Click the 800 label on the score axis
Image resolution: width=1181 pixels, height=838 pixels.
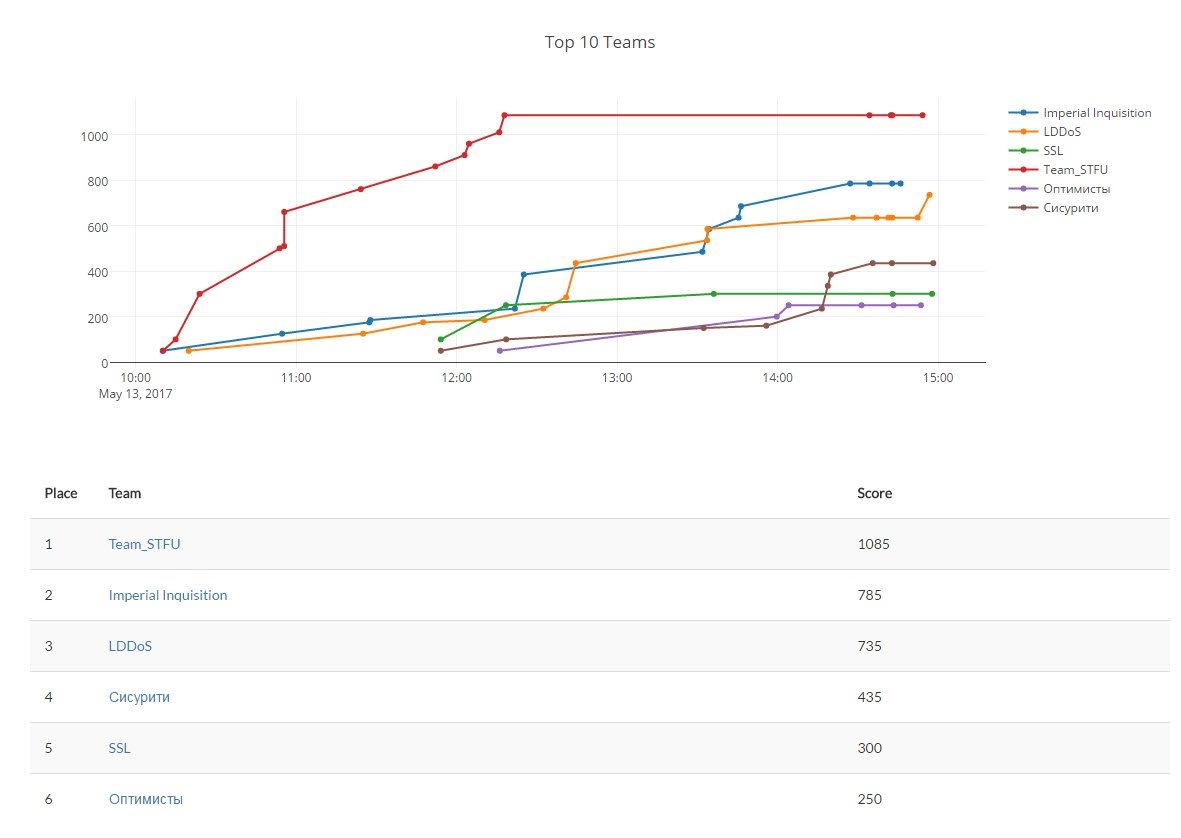[x=98, y=181]
